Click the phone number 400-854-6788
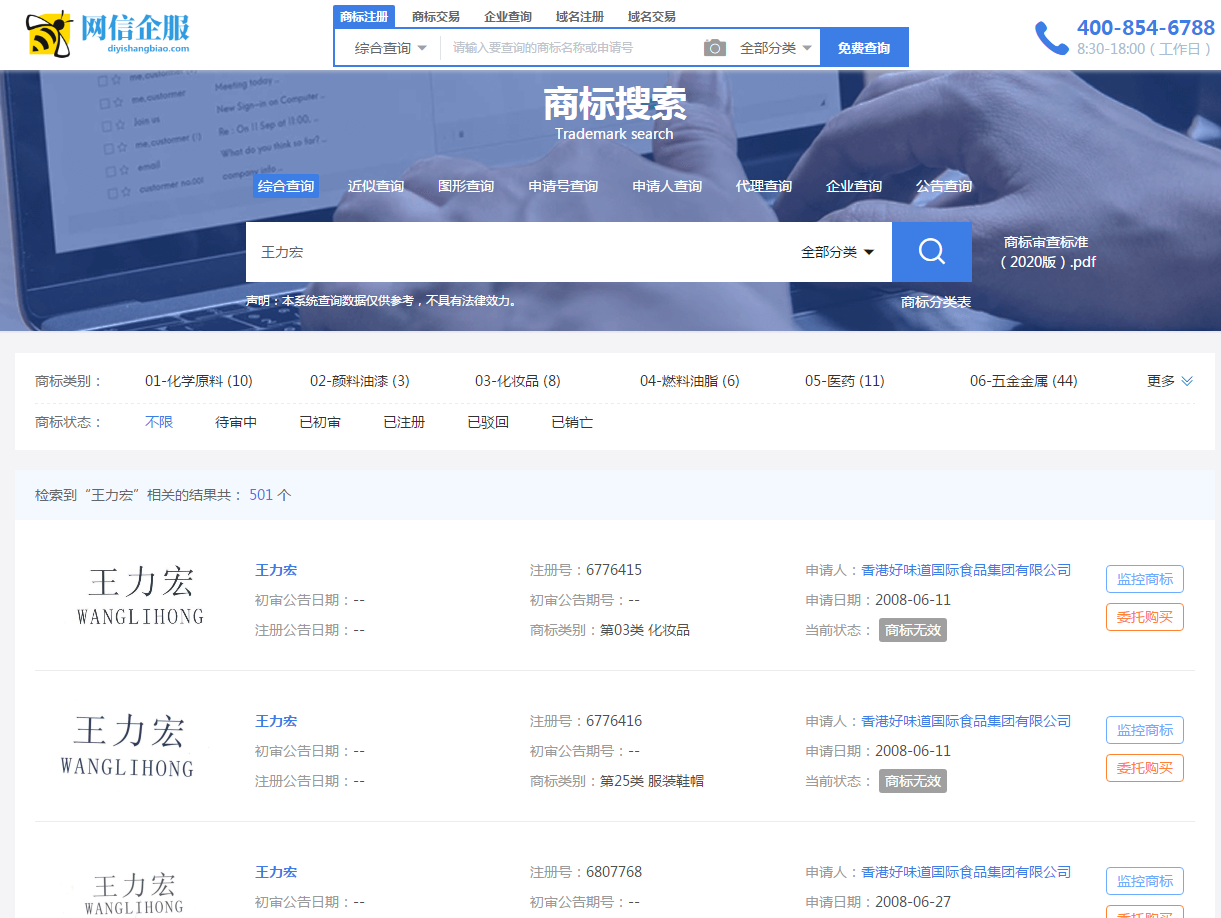 pos(1146,28)
